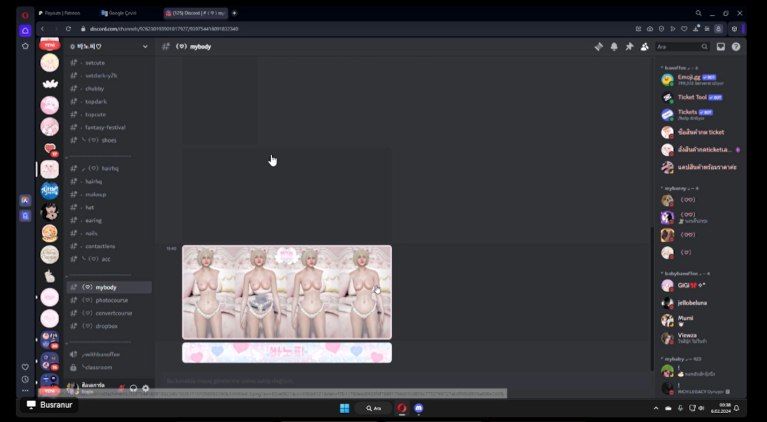This screenshot has height=422, width=767.
Task: Toggle member list visibility icon
Action: 645,47
